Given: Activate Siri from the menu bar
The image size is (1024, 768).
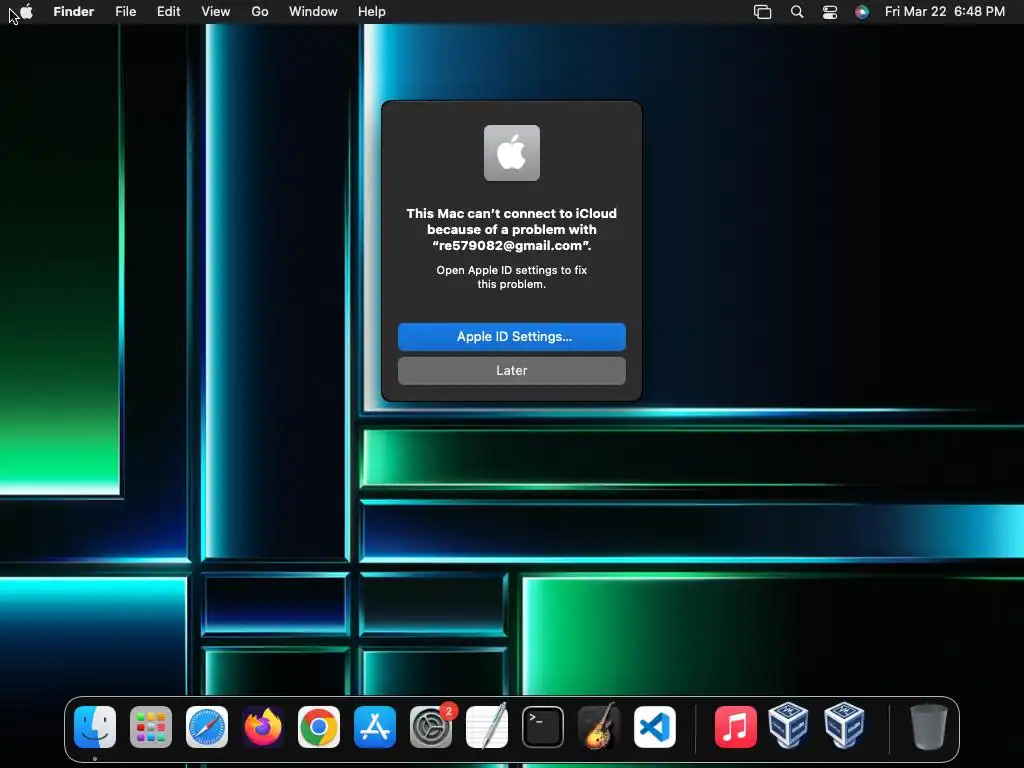Looking at the screenshot, I should click(x=862, y=12).
